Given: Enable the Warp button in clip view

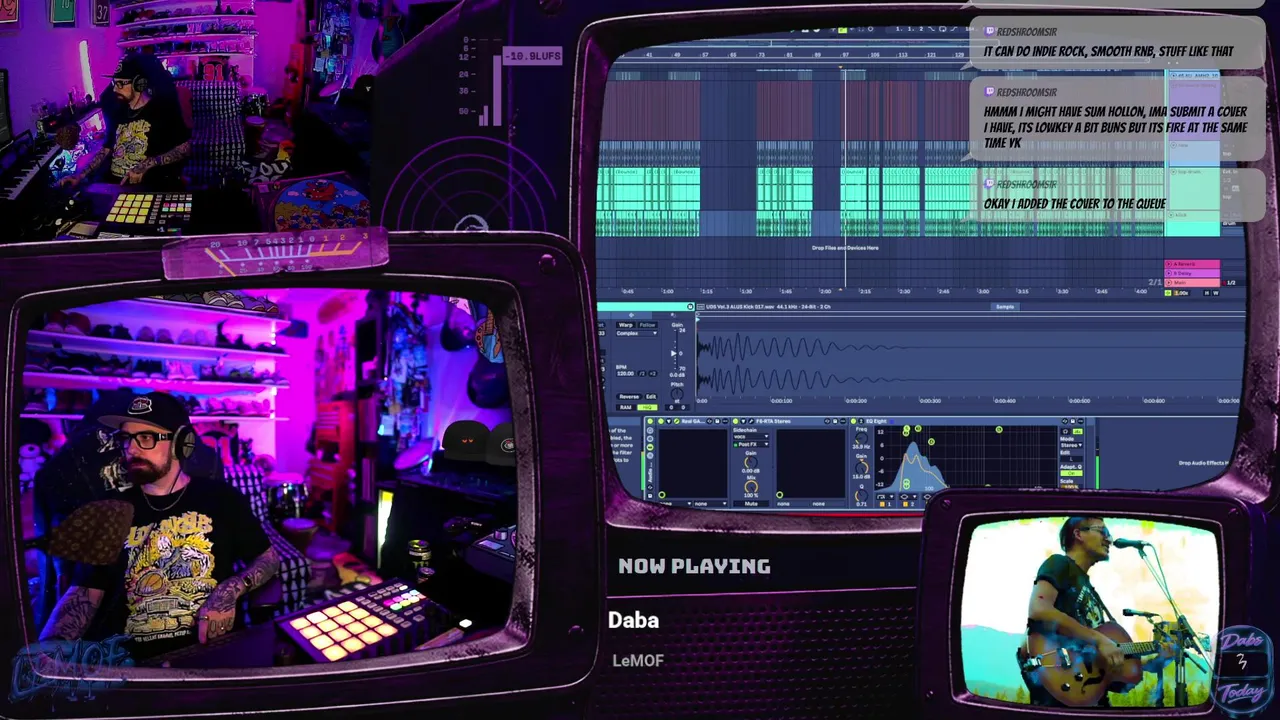Looking at the screenshot, I should 626,325.
